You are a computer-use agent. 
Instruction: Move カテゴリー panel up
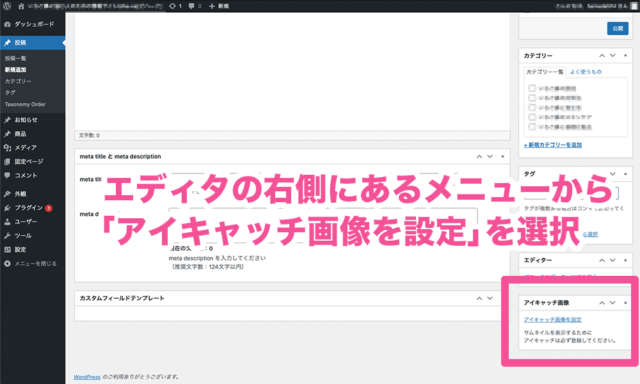[x=602, y=55]
